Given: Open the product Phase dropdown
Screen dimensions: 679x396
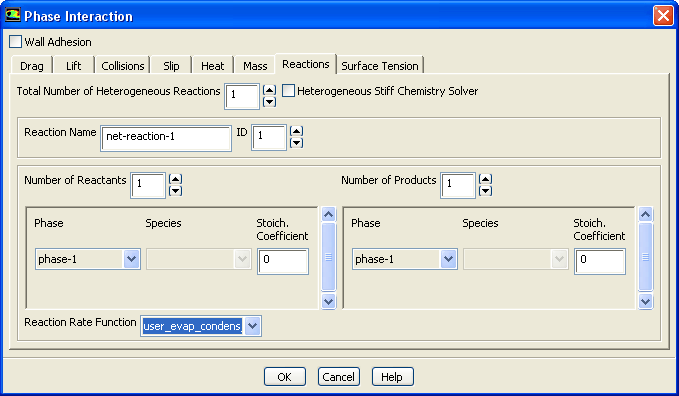Looking at the screenshot, I should coord(405,259).
